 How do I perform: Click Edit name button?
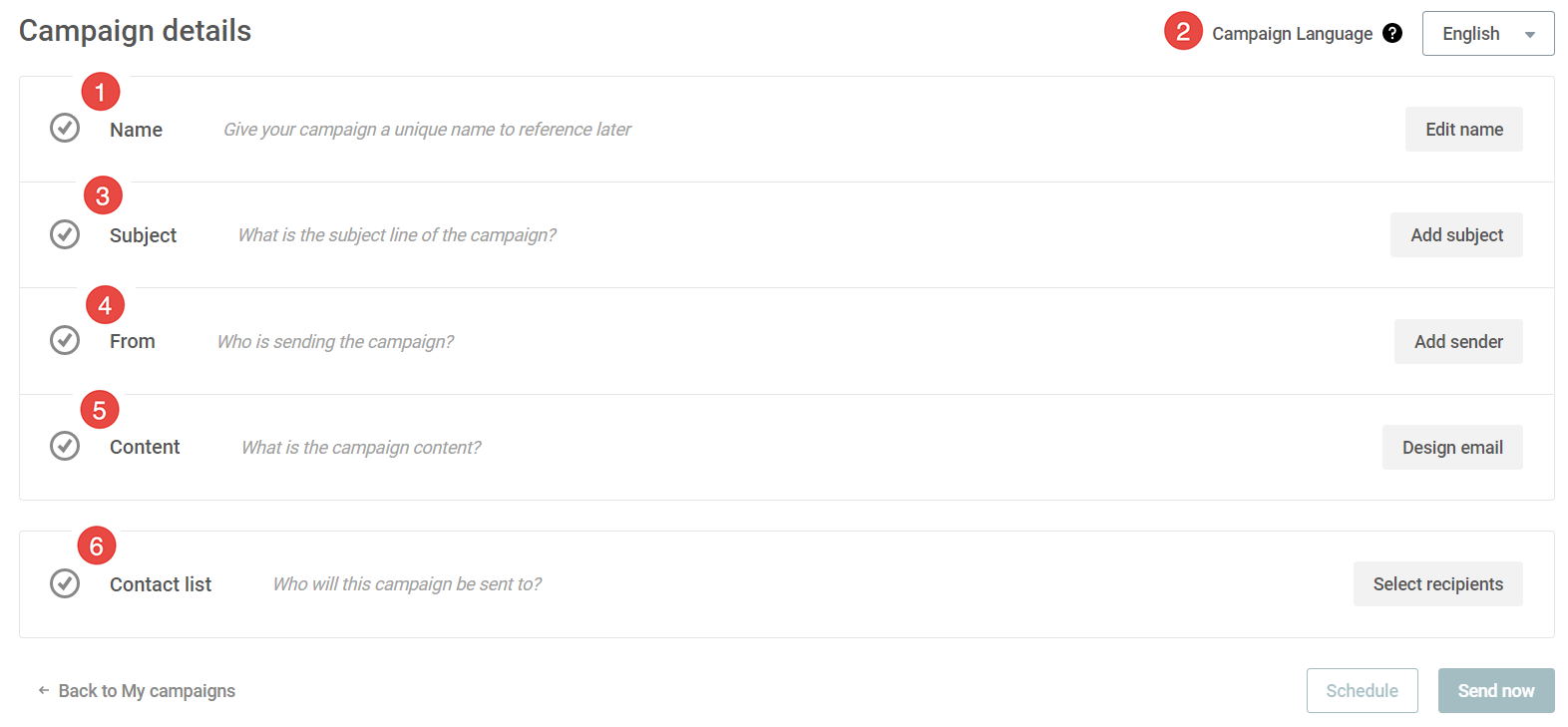pos(1463,129)
